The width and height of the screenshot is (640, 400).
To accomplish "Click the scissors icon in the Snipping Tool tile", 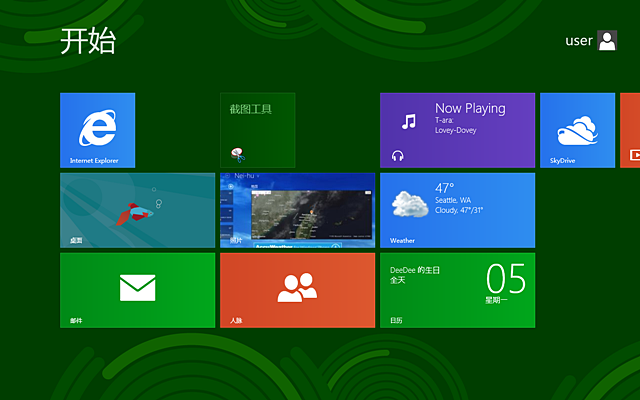I will 238,155.
